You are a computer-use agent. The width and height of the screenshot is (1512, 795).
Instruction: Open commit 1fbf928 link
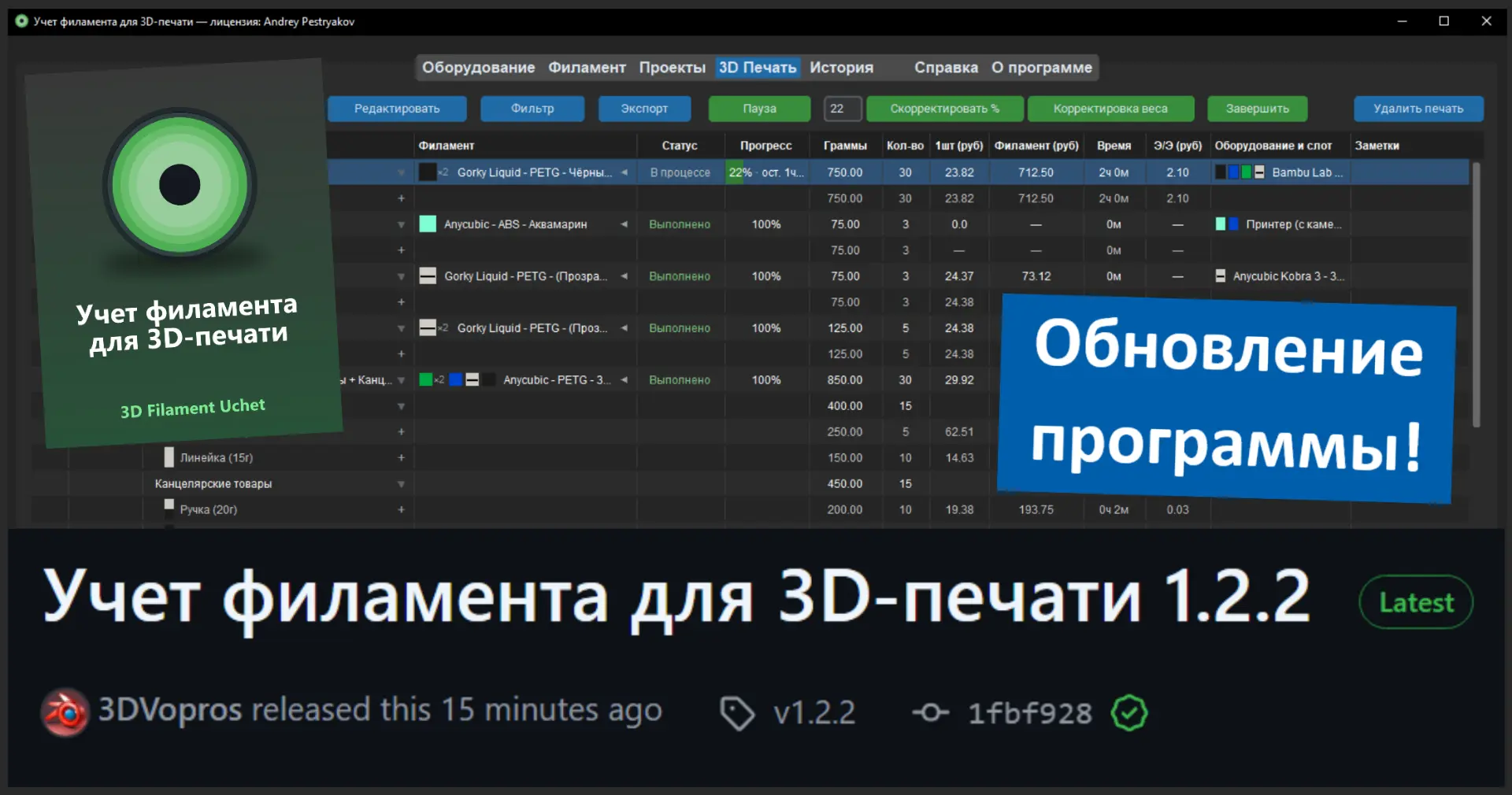(1029, 713)
